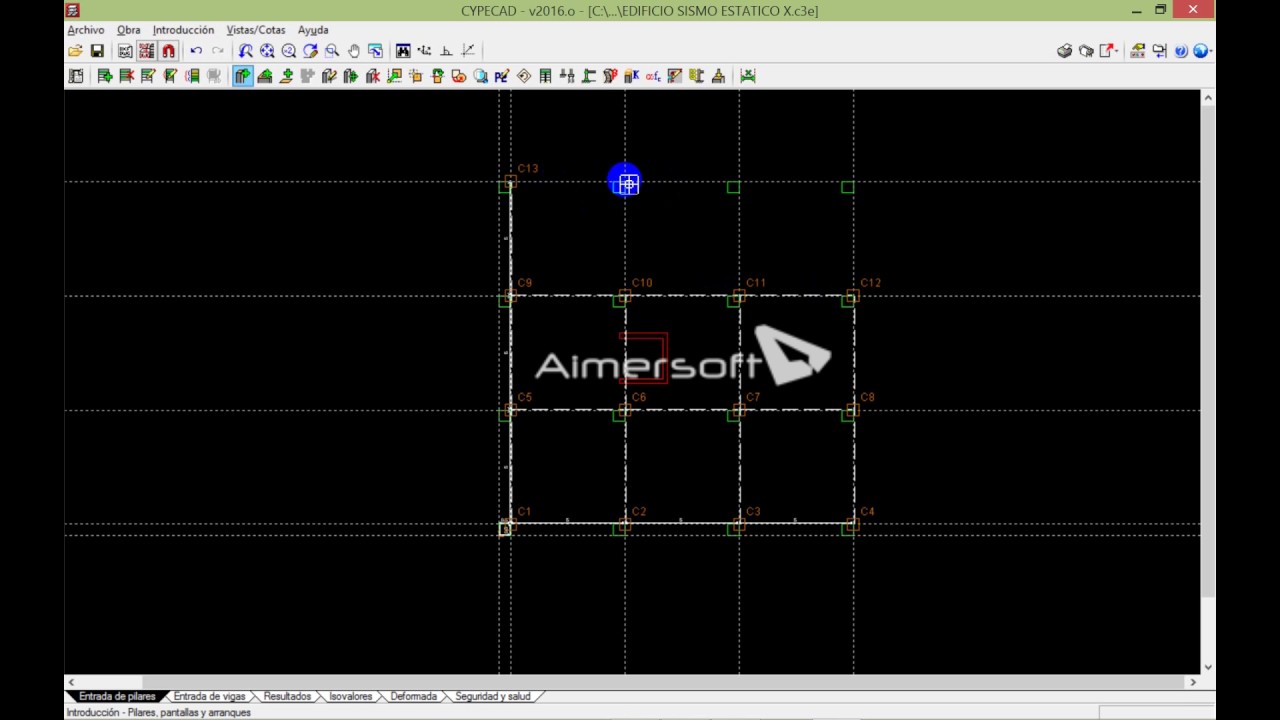Switch to the Deformada tab
The image size is (1280, 720).
click(414, 696)
